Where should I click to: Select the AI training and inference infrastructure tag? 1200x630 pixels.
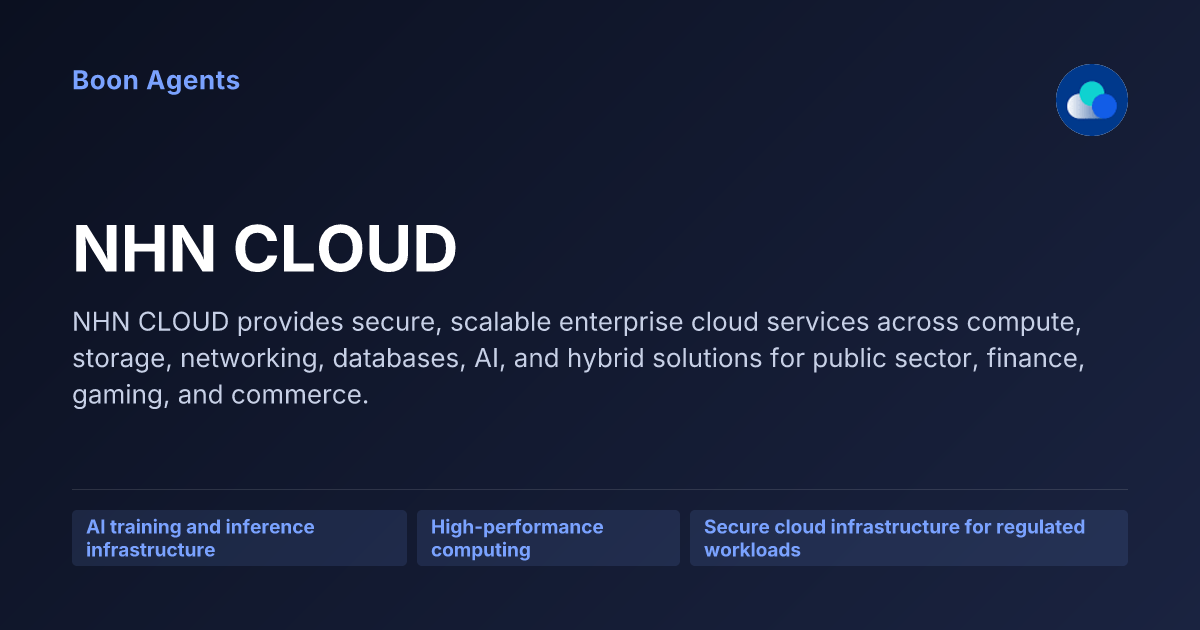(x=239, y=538)
